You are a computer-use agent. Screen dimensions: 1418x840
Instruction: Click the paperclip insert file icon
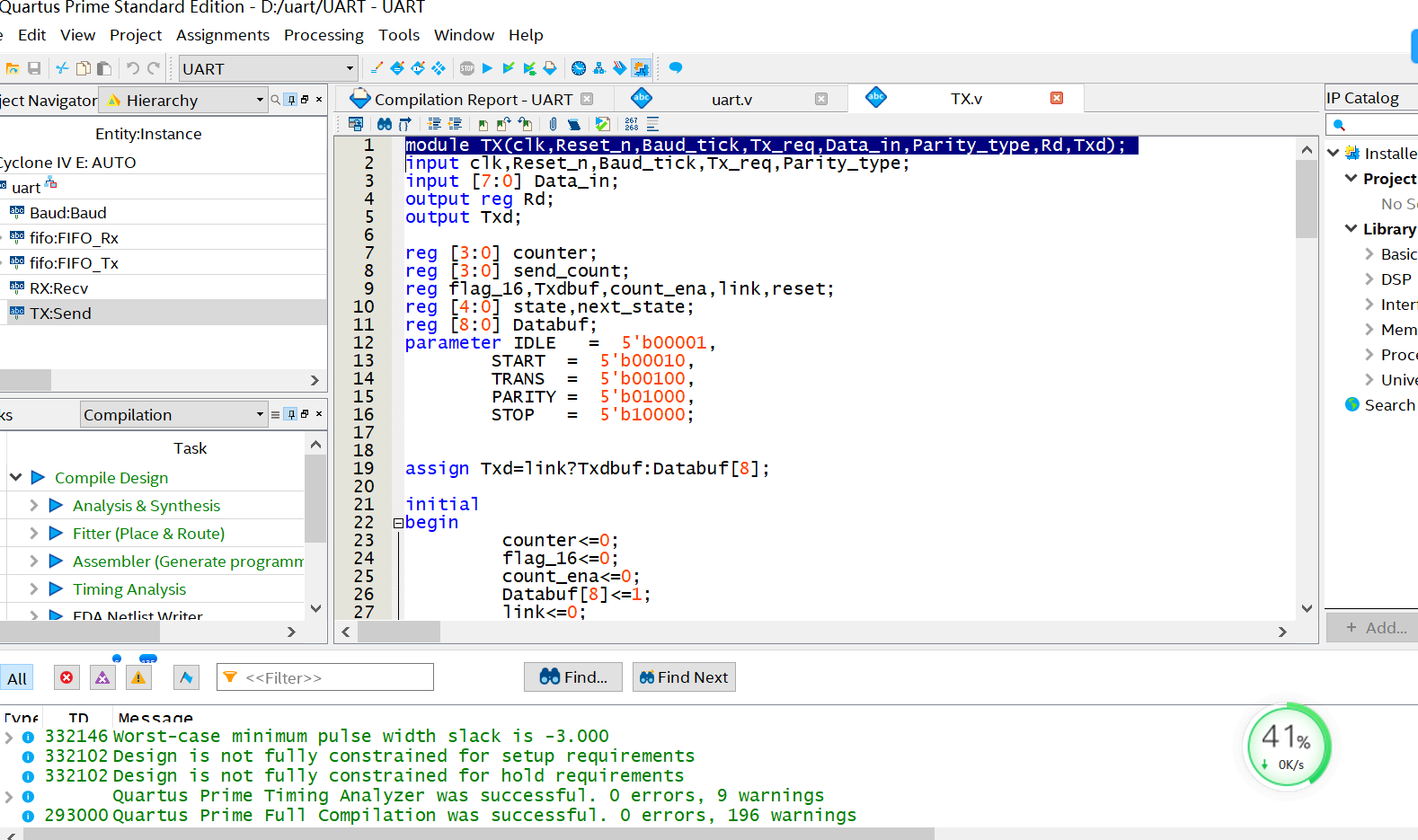pyautogui.click(x=554, y=124)
